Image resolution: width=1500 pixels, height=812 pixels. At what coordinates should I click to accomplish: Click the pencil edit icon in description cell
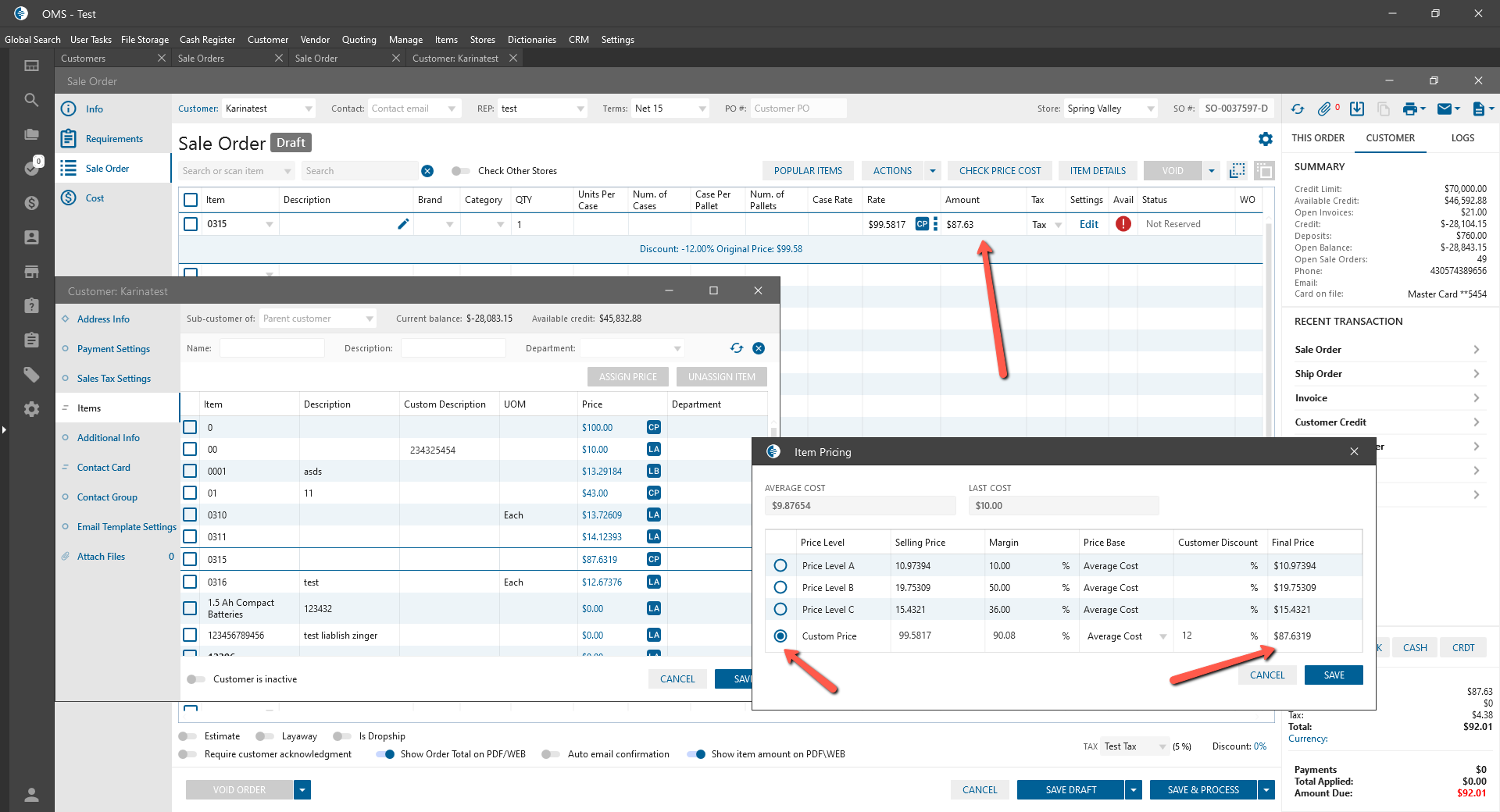click(403, 224)
